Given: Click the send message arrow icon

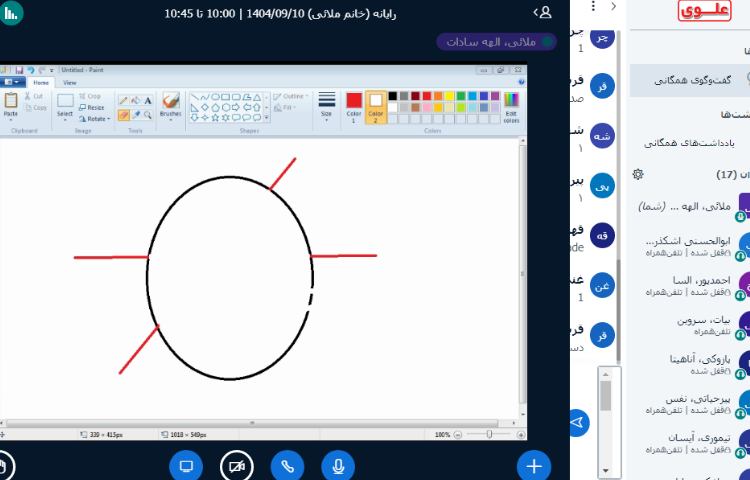Looking at the screenshot, I should click(x=579, y=423).
